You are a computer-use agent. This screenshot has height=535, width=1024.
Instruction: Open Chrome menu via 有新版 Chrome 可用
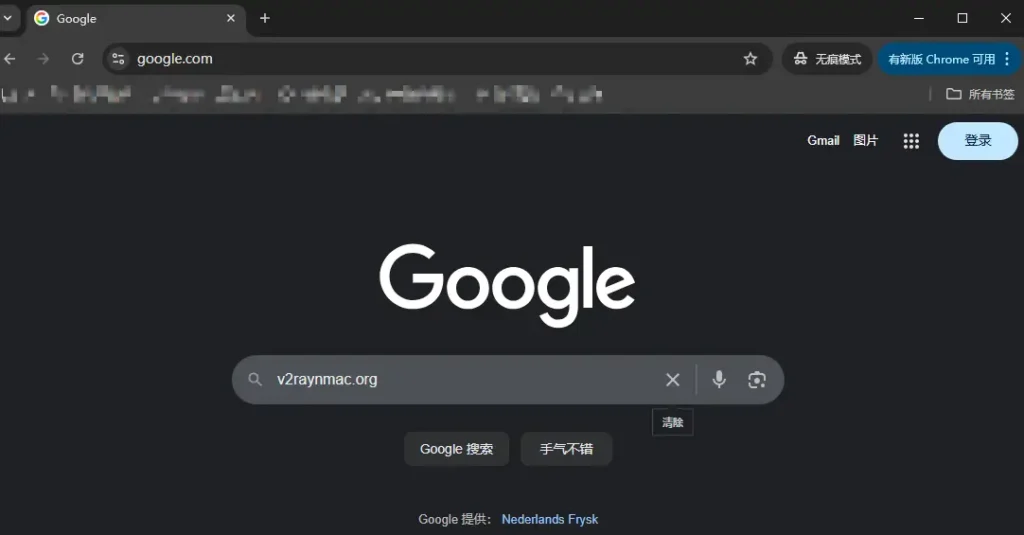(950, 59)
